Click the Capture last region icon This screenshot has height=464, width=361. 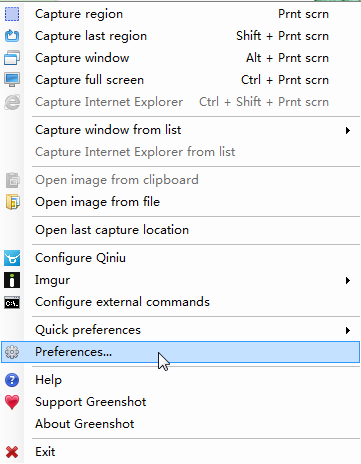pyautogui.click(x=12, y=36)
